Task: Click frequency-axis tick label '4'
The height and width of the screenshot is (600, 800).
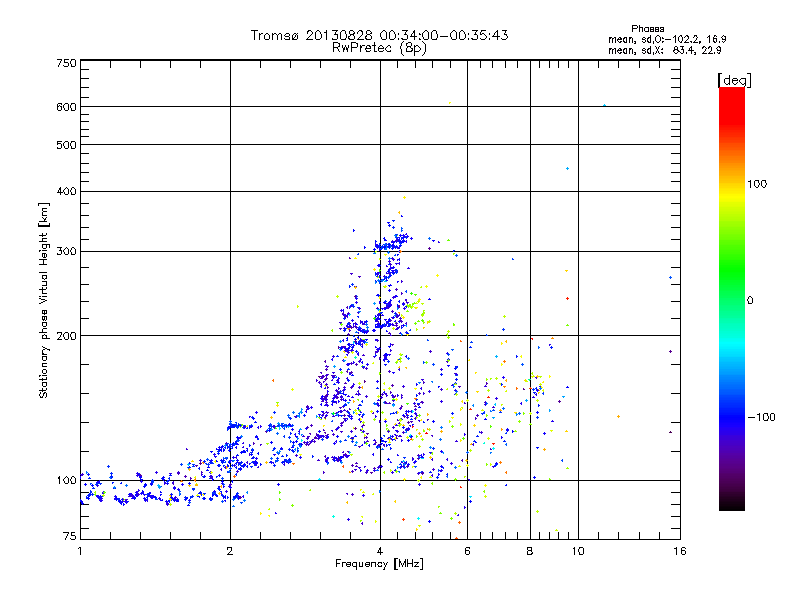Action: point(380,551)
